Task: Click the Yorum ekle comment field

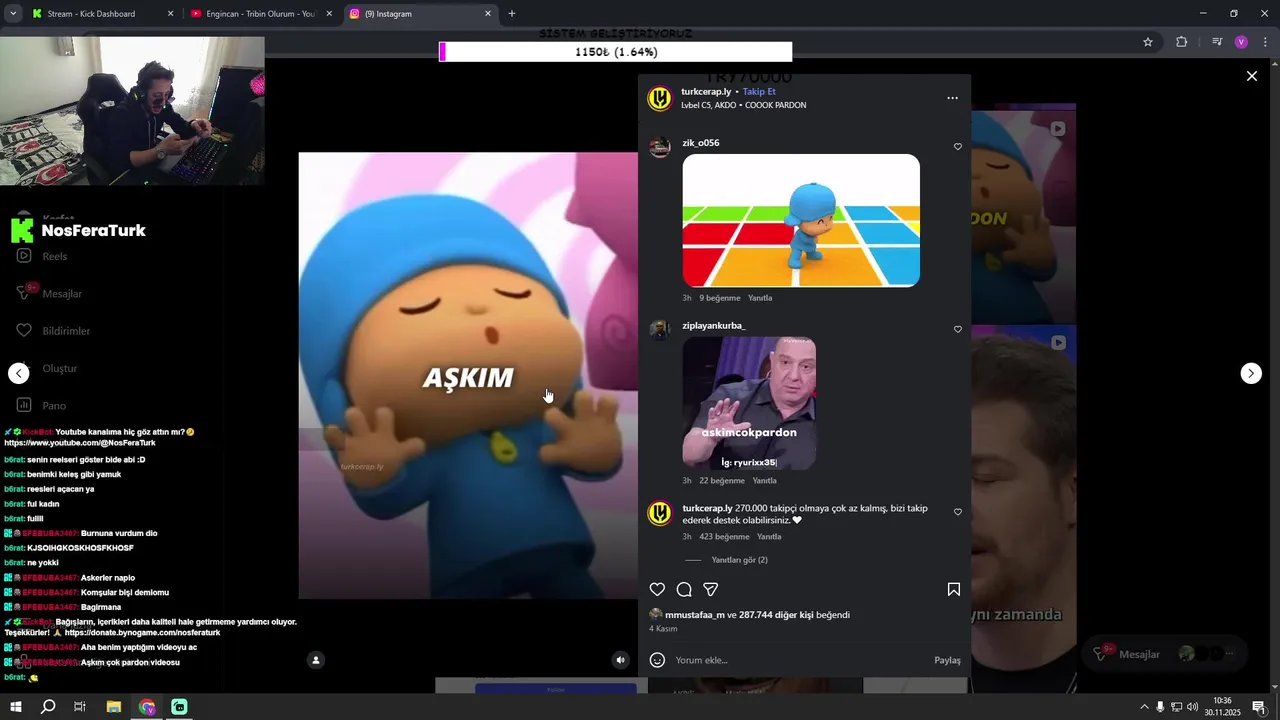Action: [x=800, y=660]
